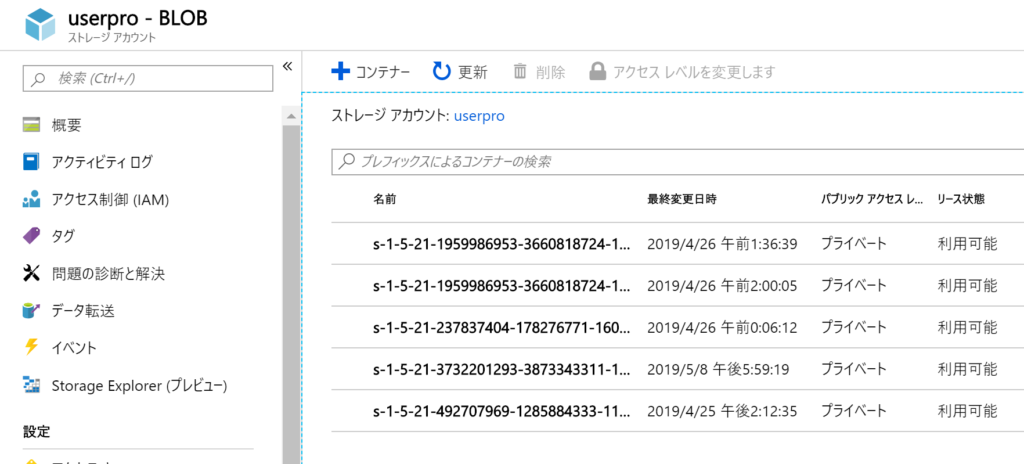Collapse the sidebar with the double chevron
The width and height of the screenshot is (1024, 464).
pos(287,66)
